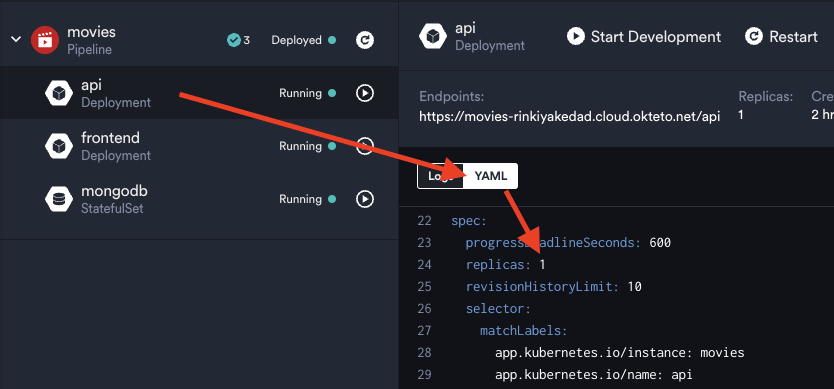Screen dimensions: 834x389
Task: Select the frontend Deployment row
Action: click(x=199, y=146)
